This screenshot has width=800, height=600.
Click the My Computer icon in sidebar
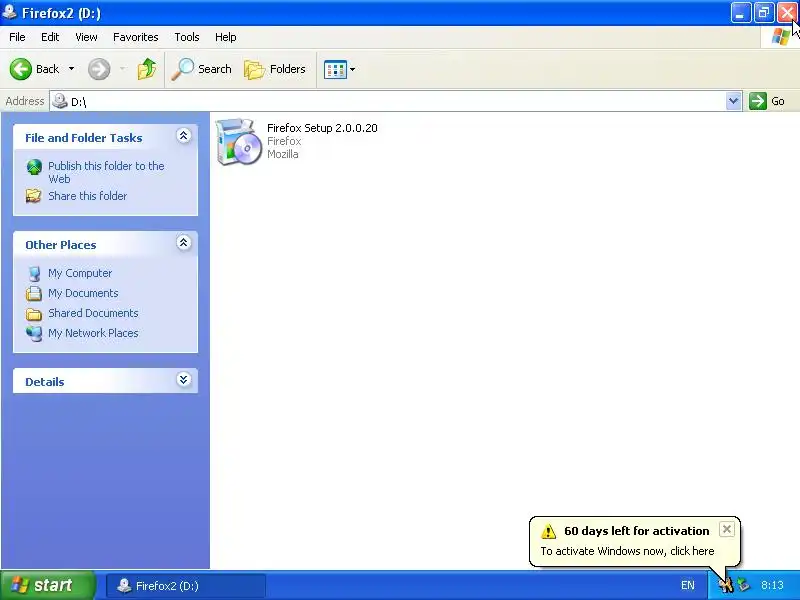34,273
